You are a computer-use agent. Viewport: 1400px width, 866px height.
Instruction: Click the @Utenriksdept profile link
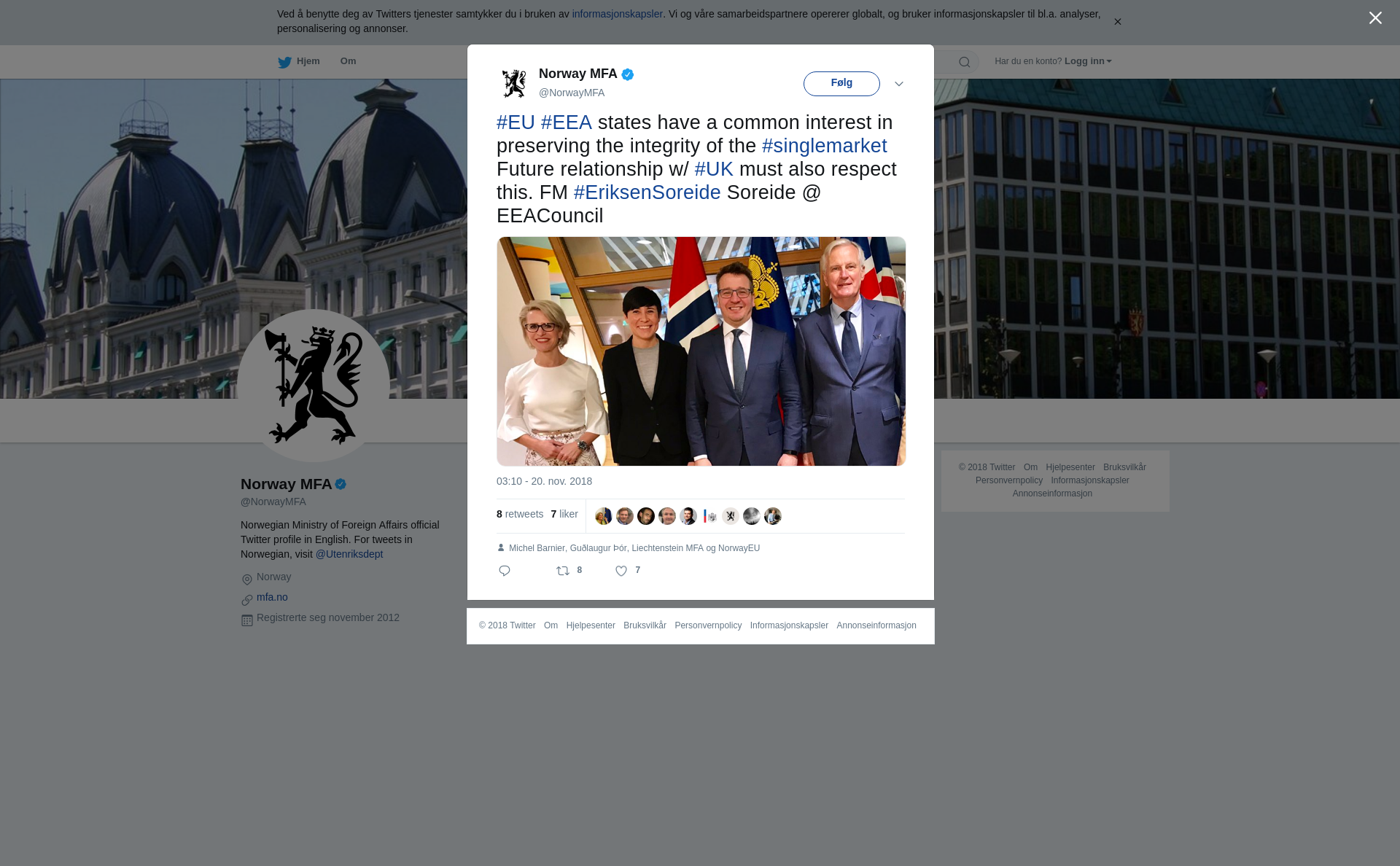click(349, 554)
